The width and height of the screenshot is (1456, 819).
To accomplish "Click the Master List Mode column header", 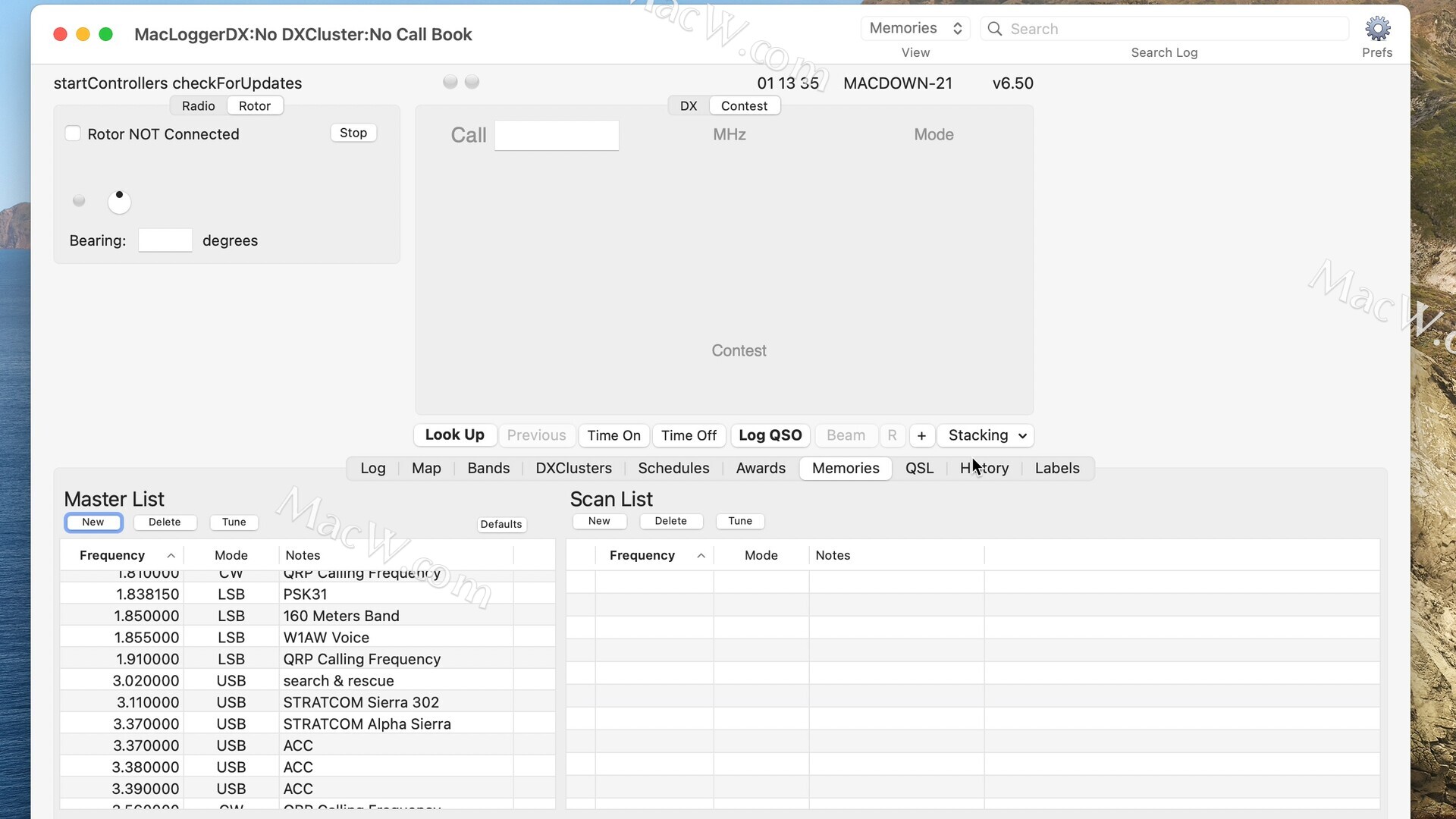I will 231,555.
